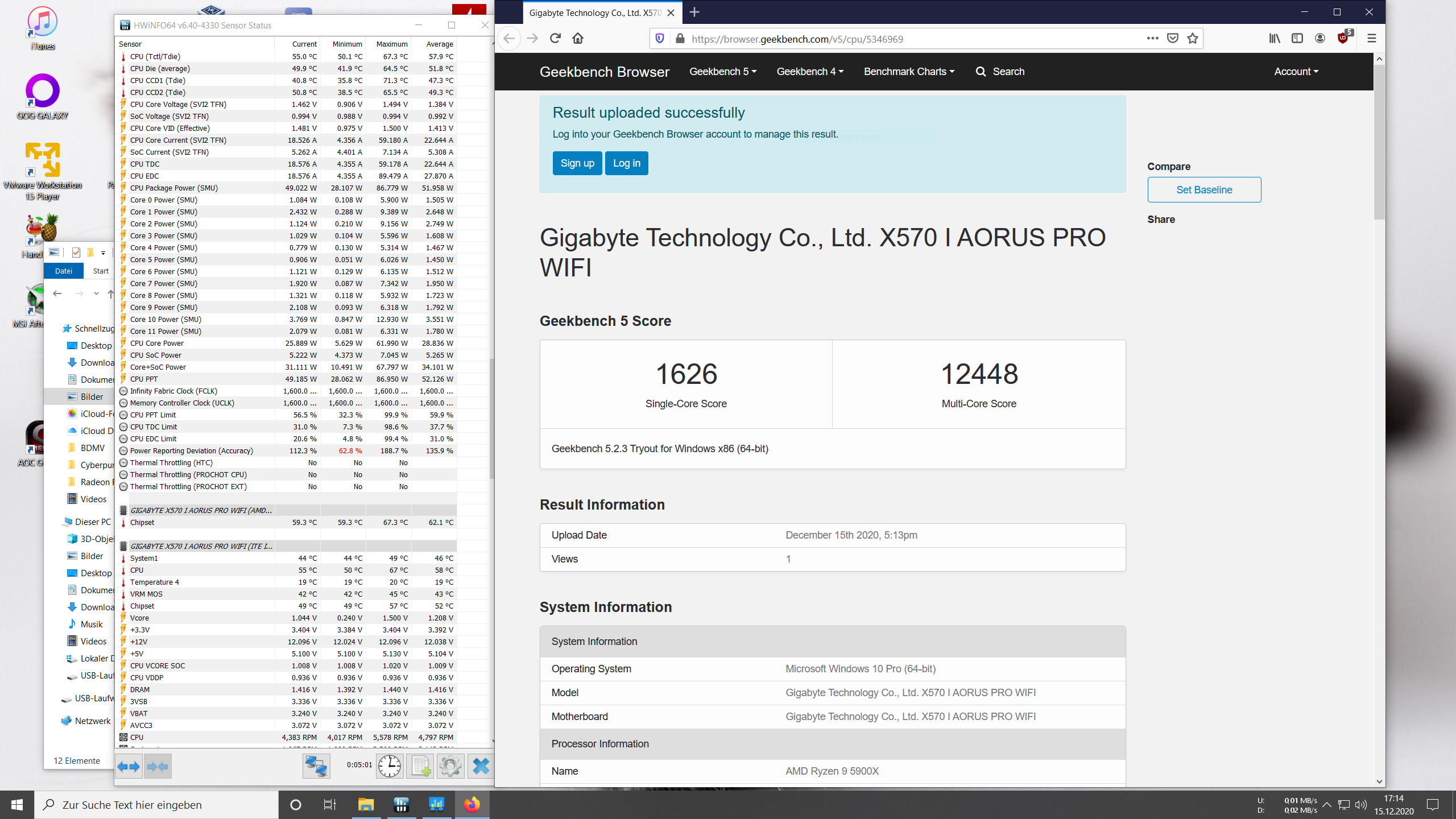Reload the Geekbench page

pos(555,39)
